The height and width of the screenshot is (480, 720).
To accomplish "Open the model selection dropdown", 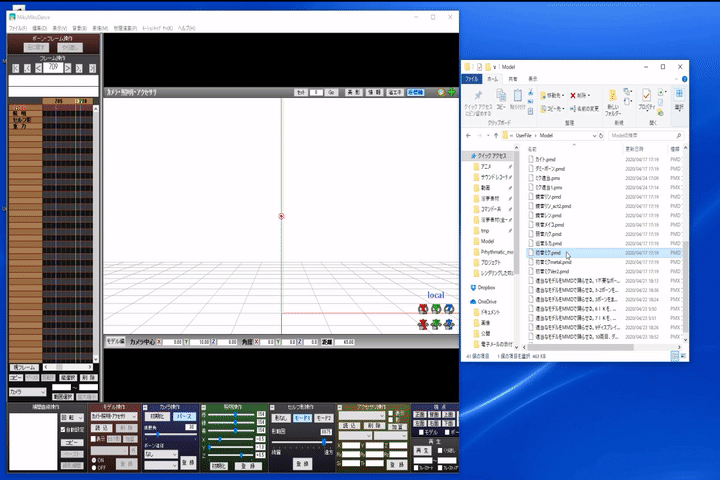I will (114, 416).
